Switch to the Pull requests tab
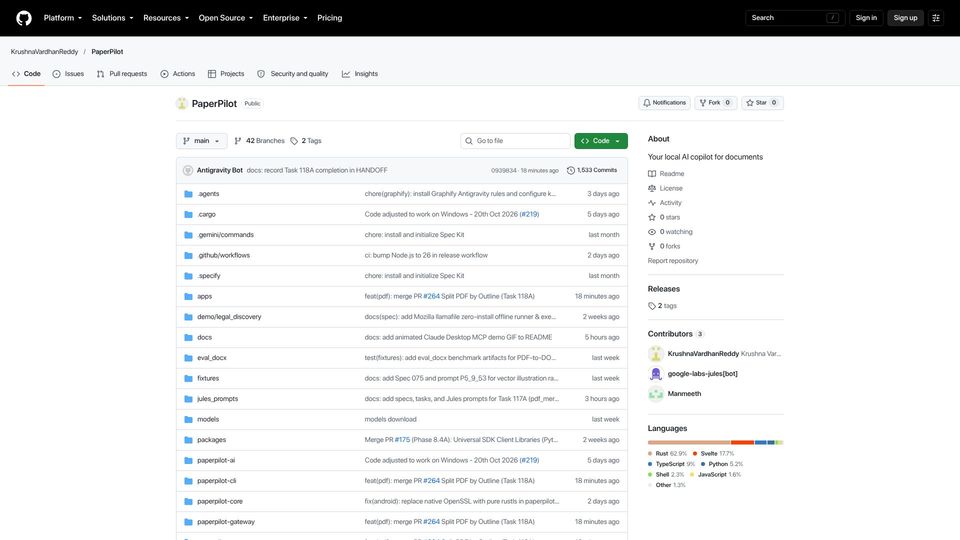 click(x=122, y=73)
